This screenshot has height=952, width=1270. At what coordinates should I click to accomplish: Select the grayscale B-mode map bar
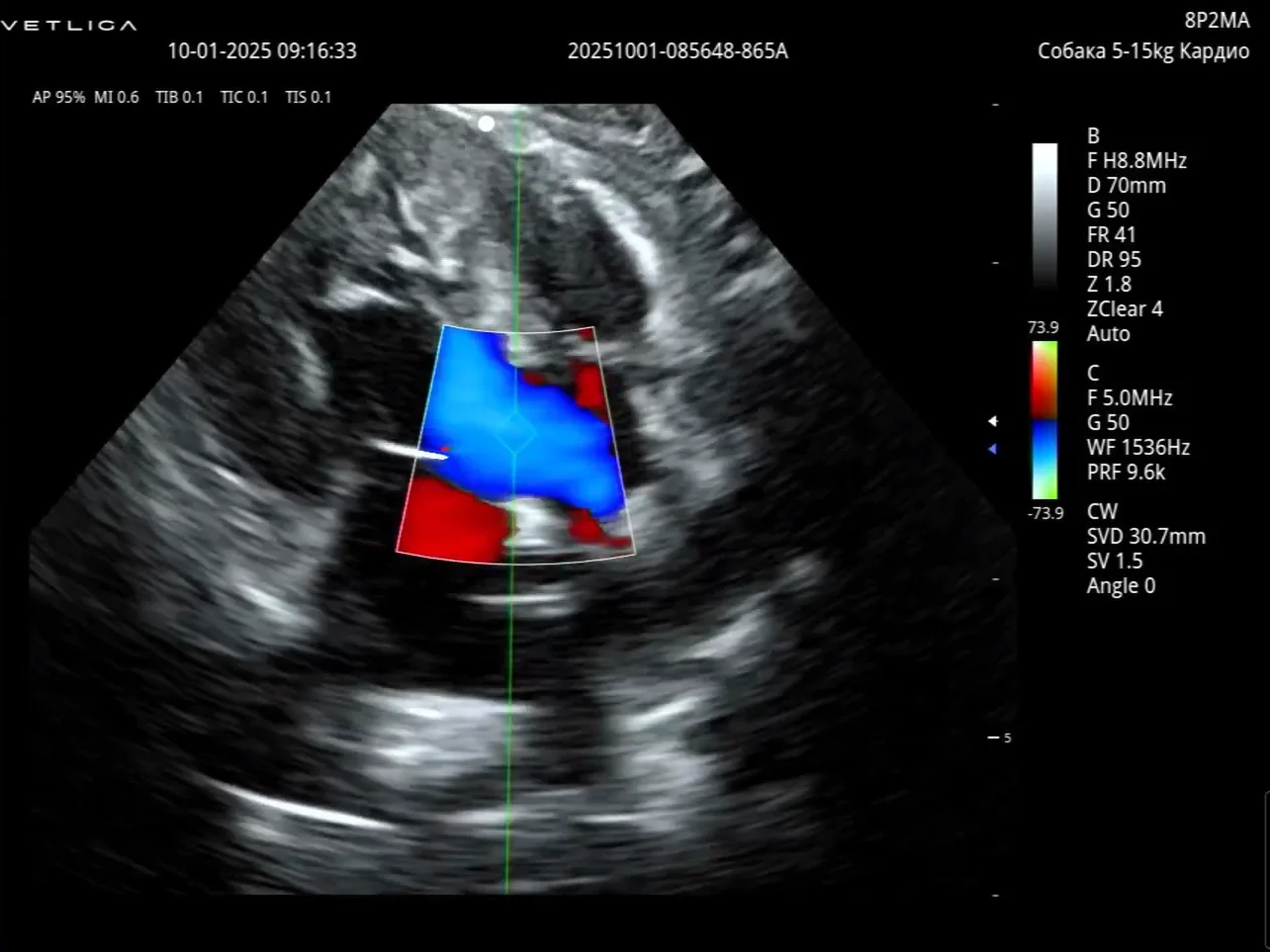pyautogui.click(x=1044, y=216)
